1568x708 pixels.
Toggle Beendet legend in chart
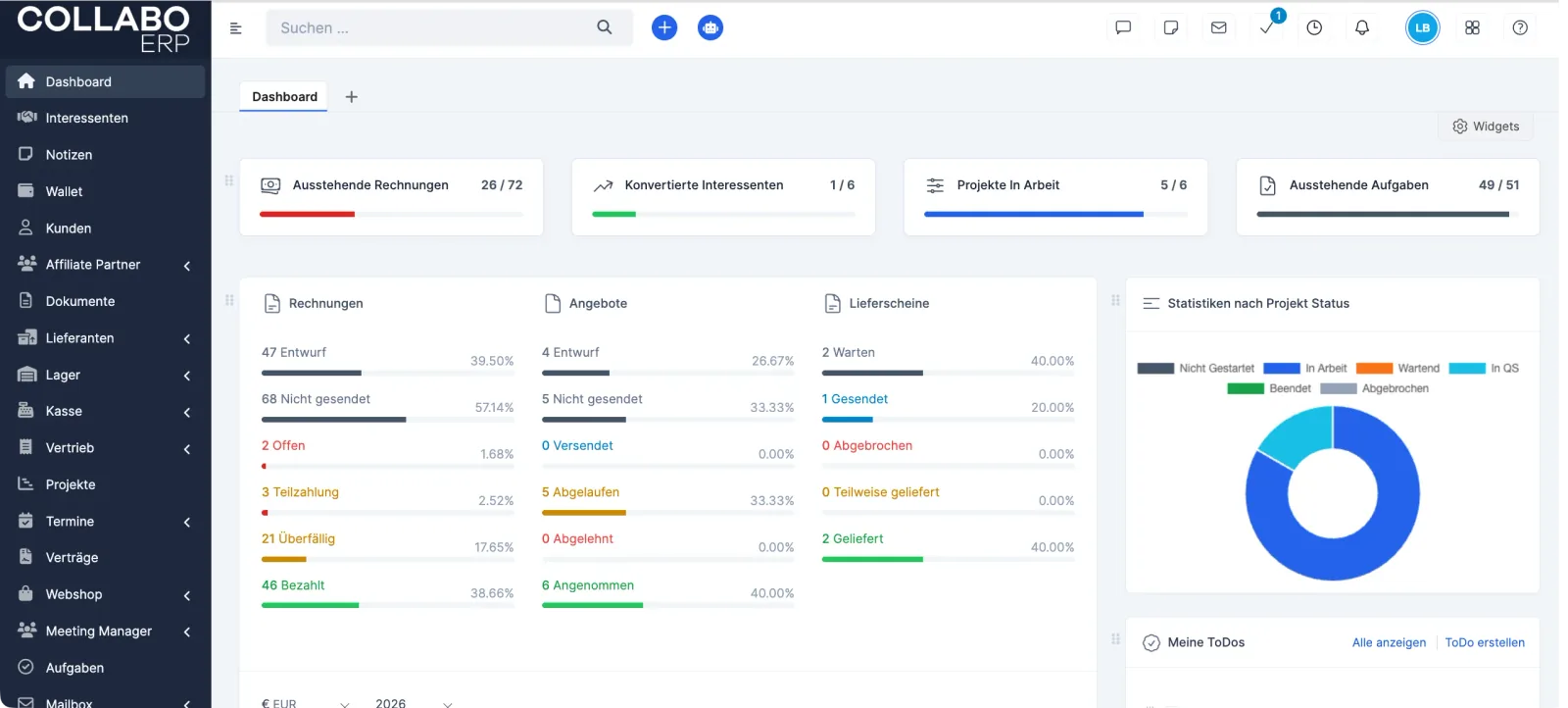(1269, 389)
